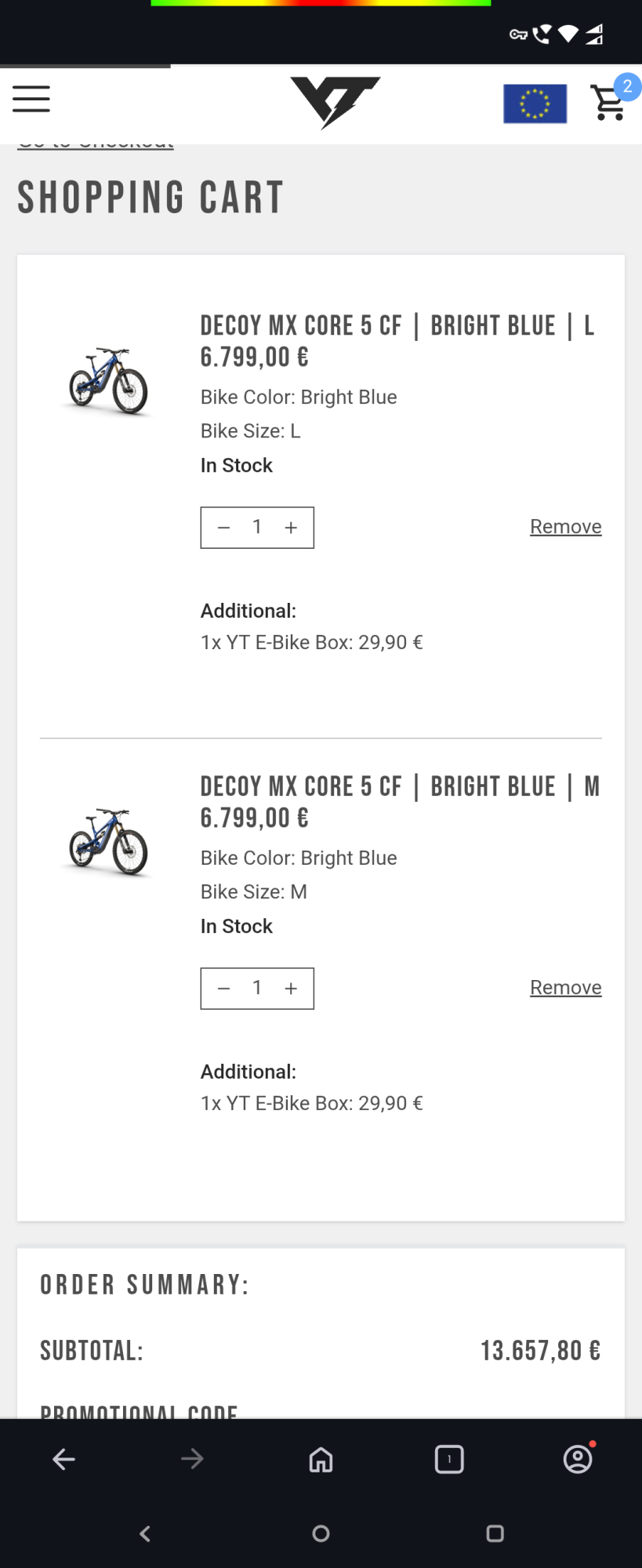The height and width of the screenshot is (1568, 642).
Task: Increase quantity of size M bike
Action: 291,989
